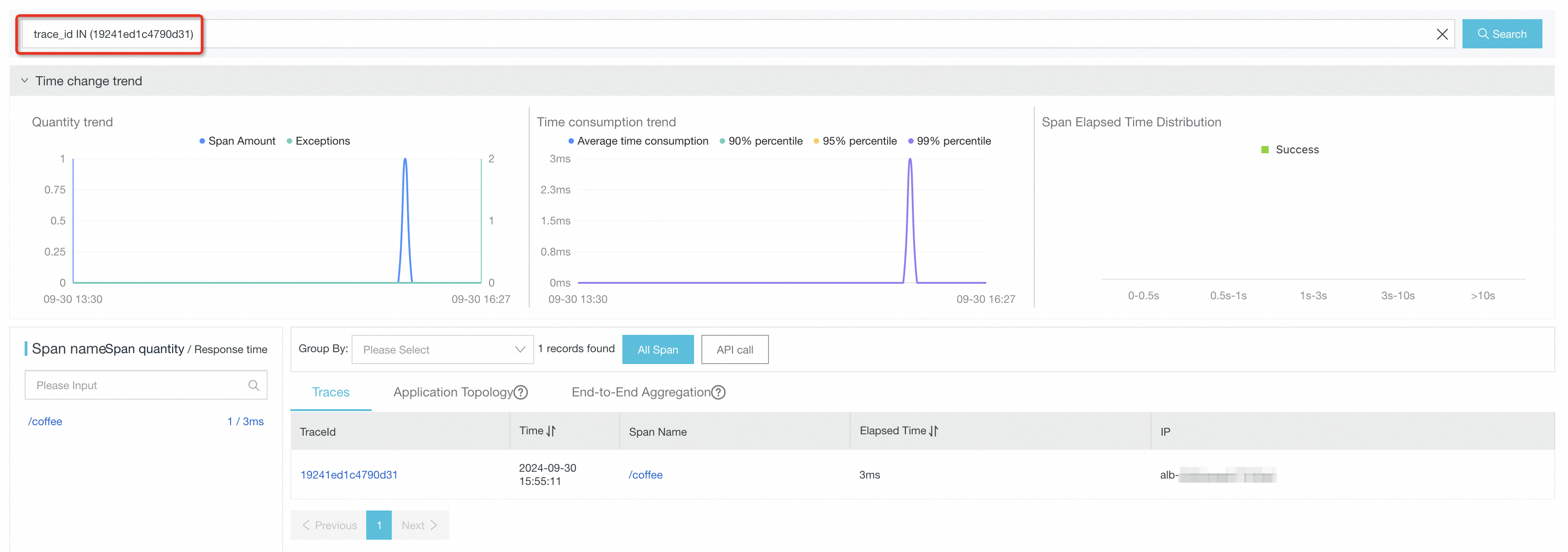Click the 3ms elapsed time cell

[869, 475]
